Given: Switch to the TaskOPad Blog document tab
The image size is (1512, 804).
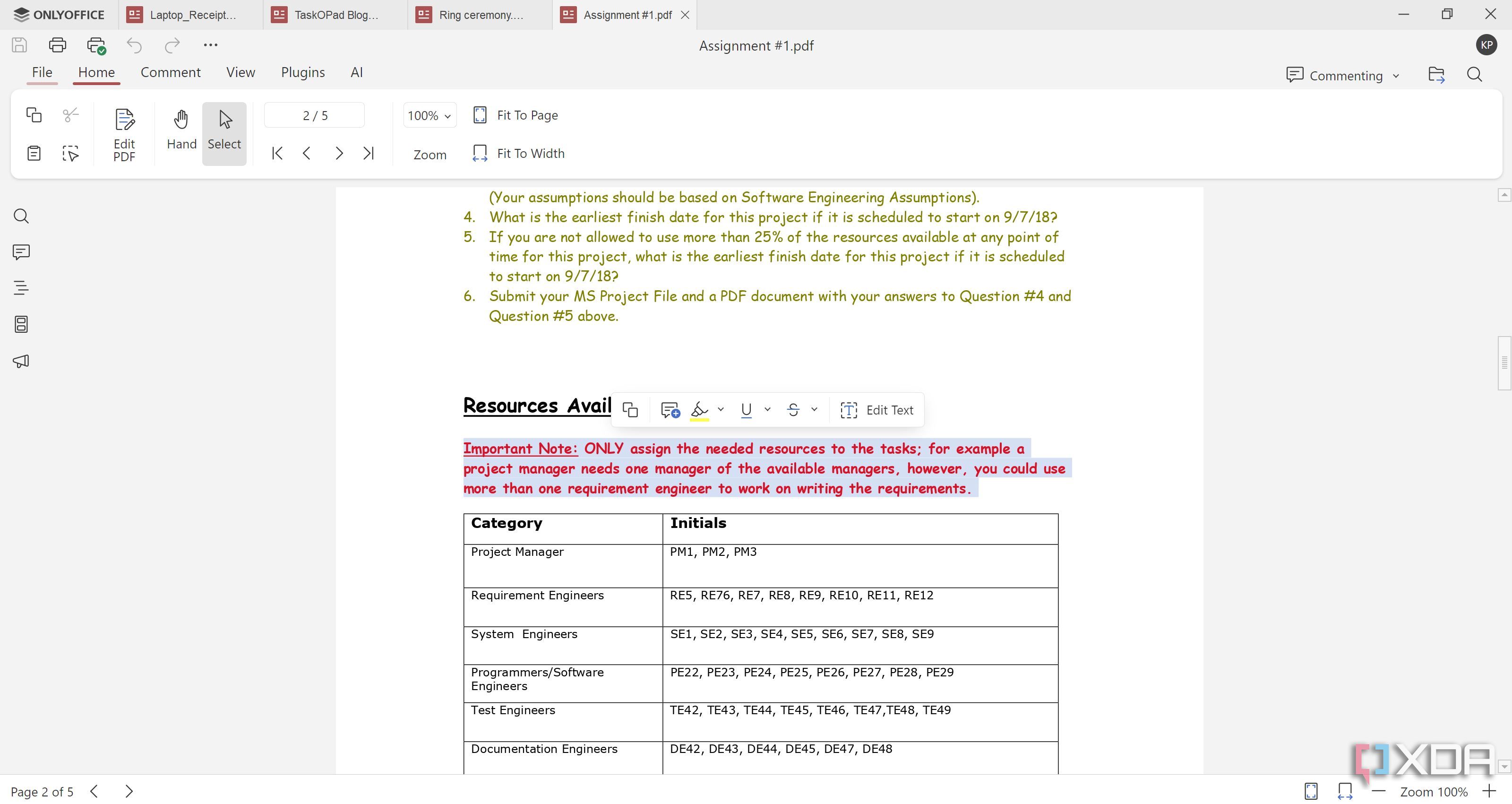Looking at the screenshot, I should [x=335, y=15].
